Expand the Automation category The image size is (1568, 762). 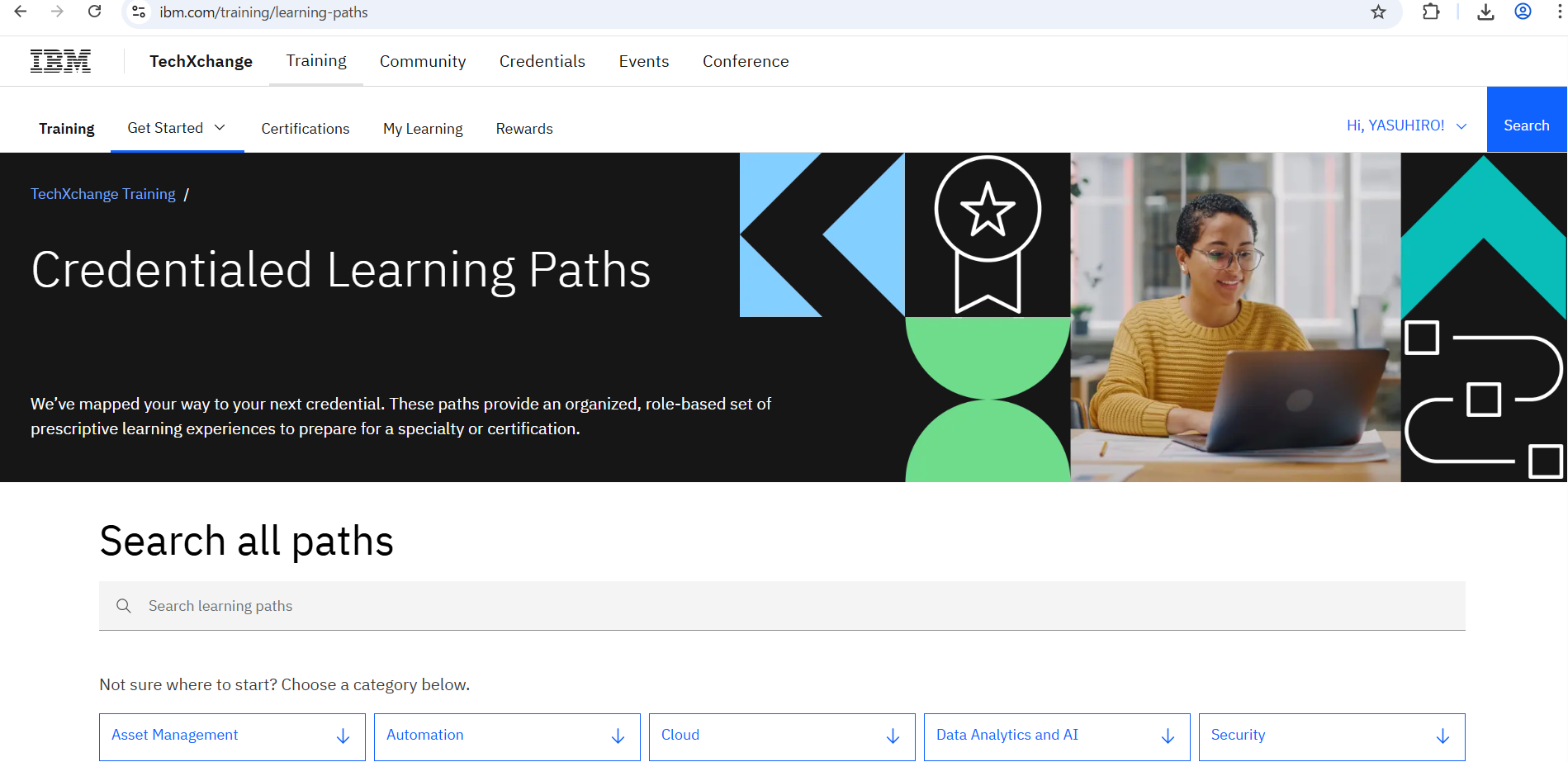coord(507,736)
